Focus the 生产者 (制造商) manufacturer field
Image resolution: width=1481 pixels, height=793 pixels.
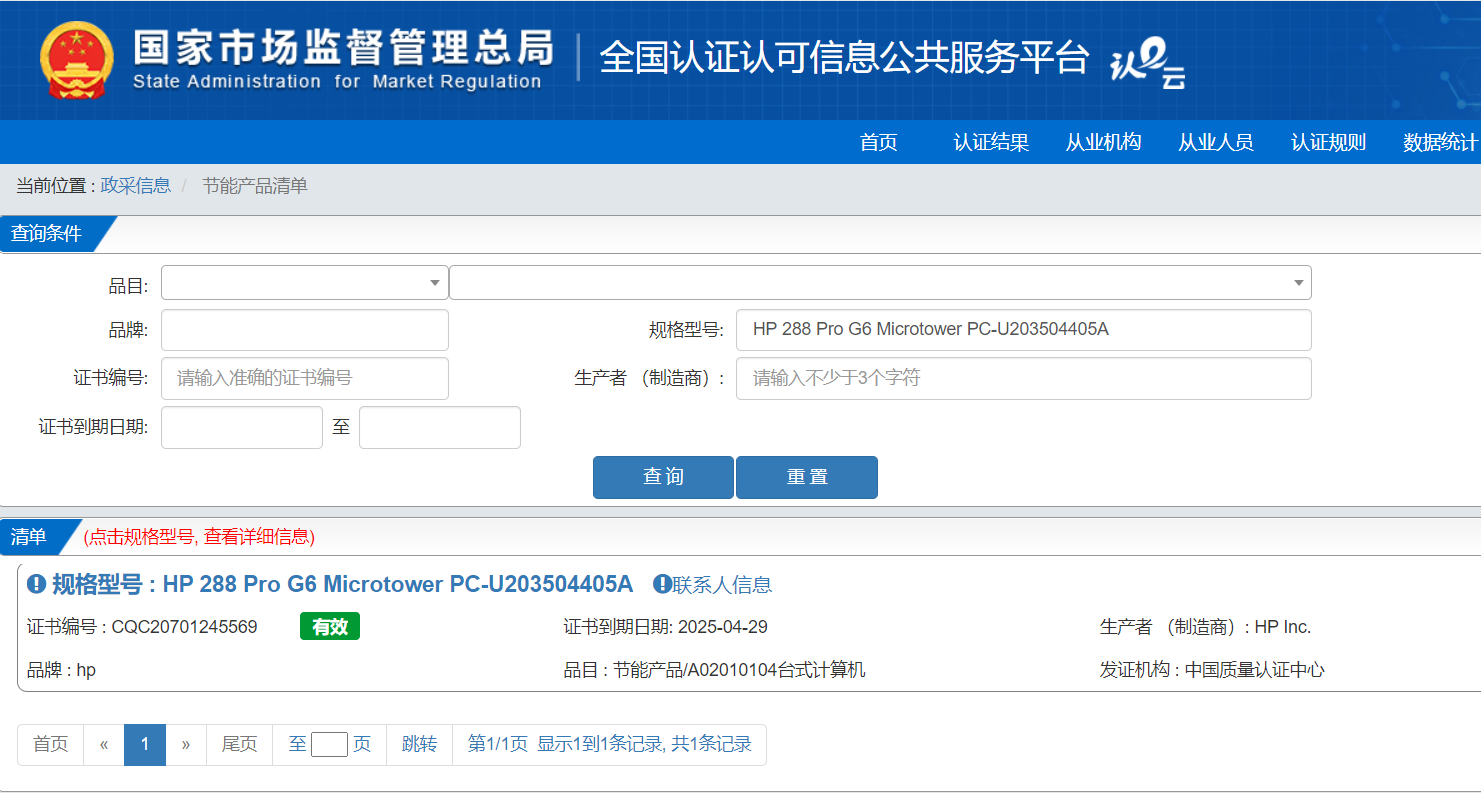(1024, 379)
